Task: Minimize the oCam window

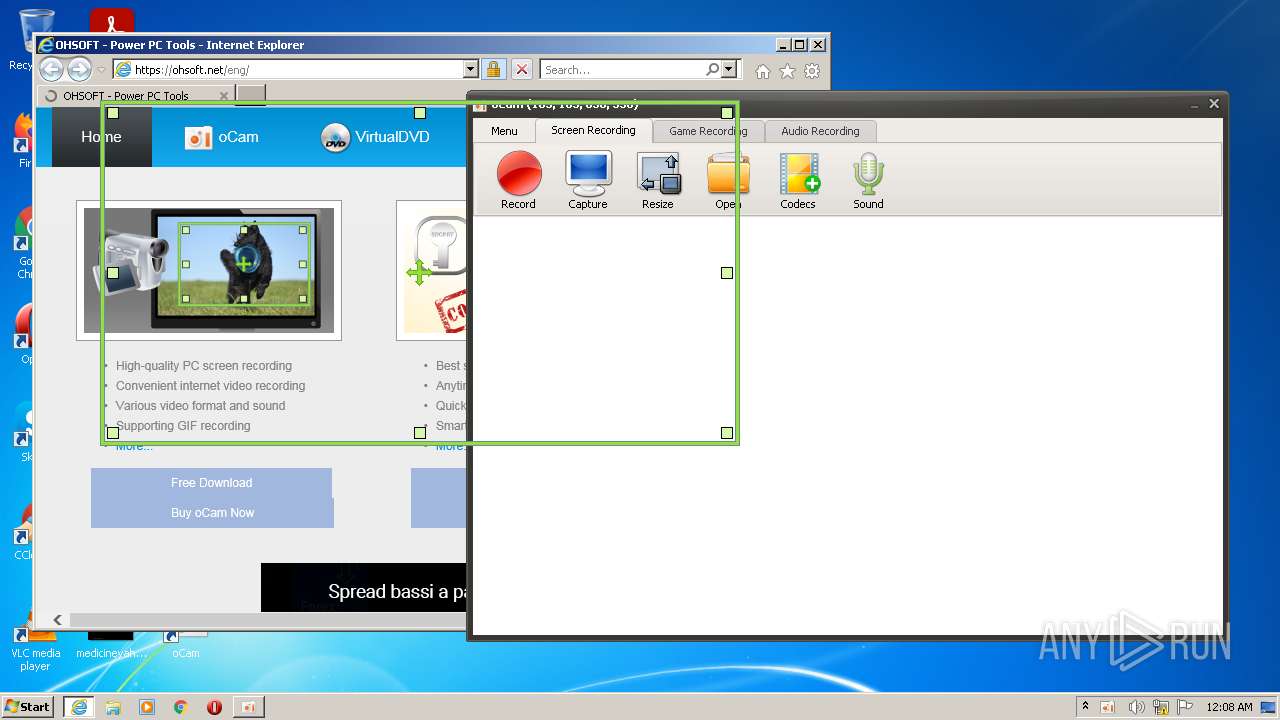Action: [1194, 104]
